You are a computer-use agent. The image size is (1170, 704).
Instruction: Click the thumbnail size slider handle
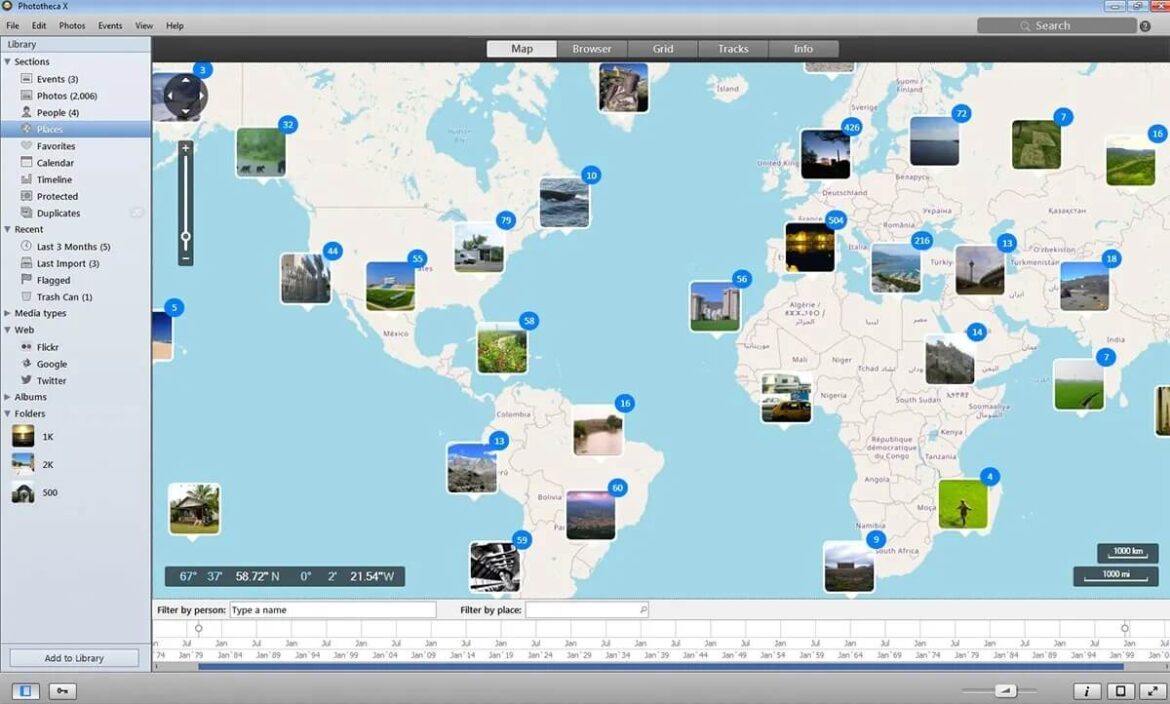click(x=1005, y=691)
